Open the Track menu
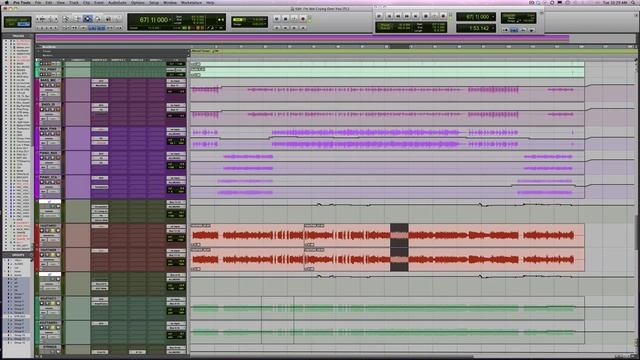The width and height of the screenshot is (640, 360). 74,2
